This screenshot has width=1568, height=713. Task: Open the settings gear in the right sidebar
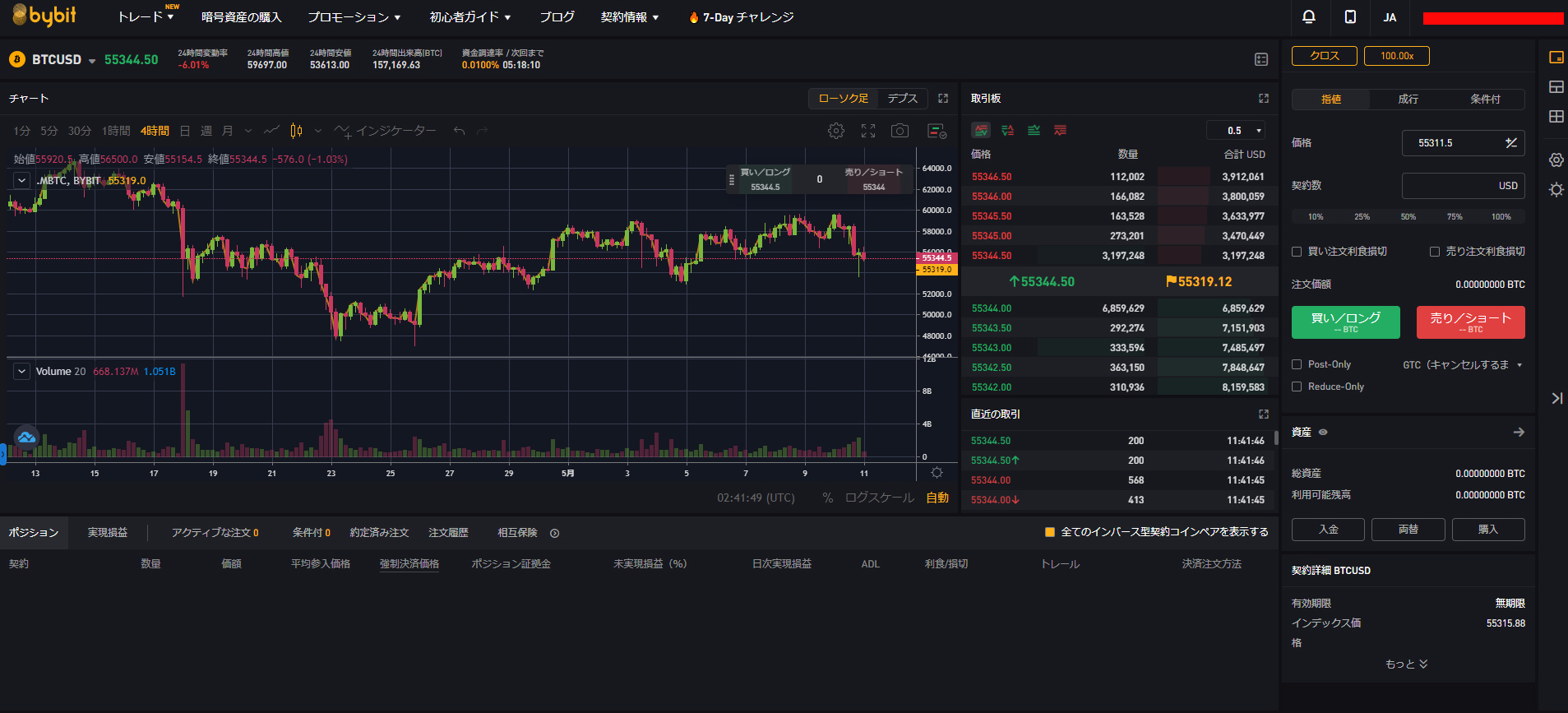point(1556,160)
